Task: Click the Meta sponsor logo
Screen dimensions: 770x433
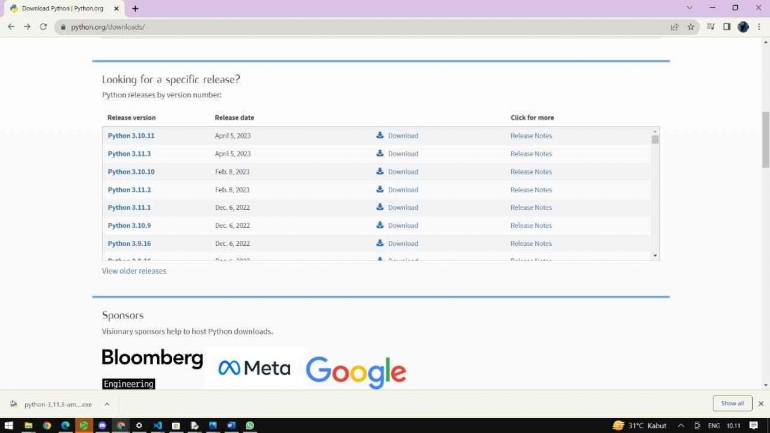Action: 254,368
